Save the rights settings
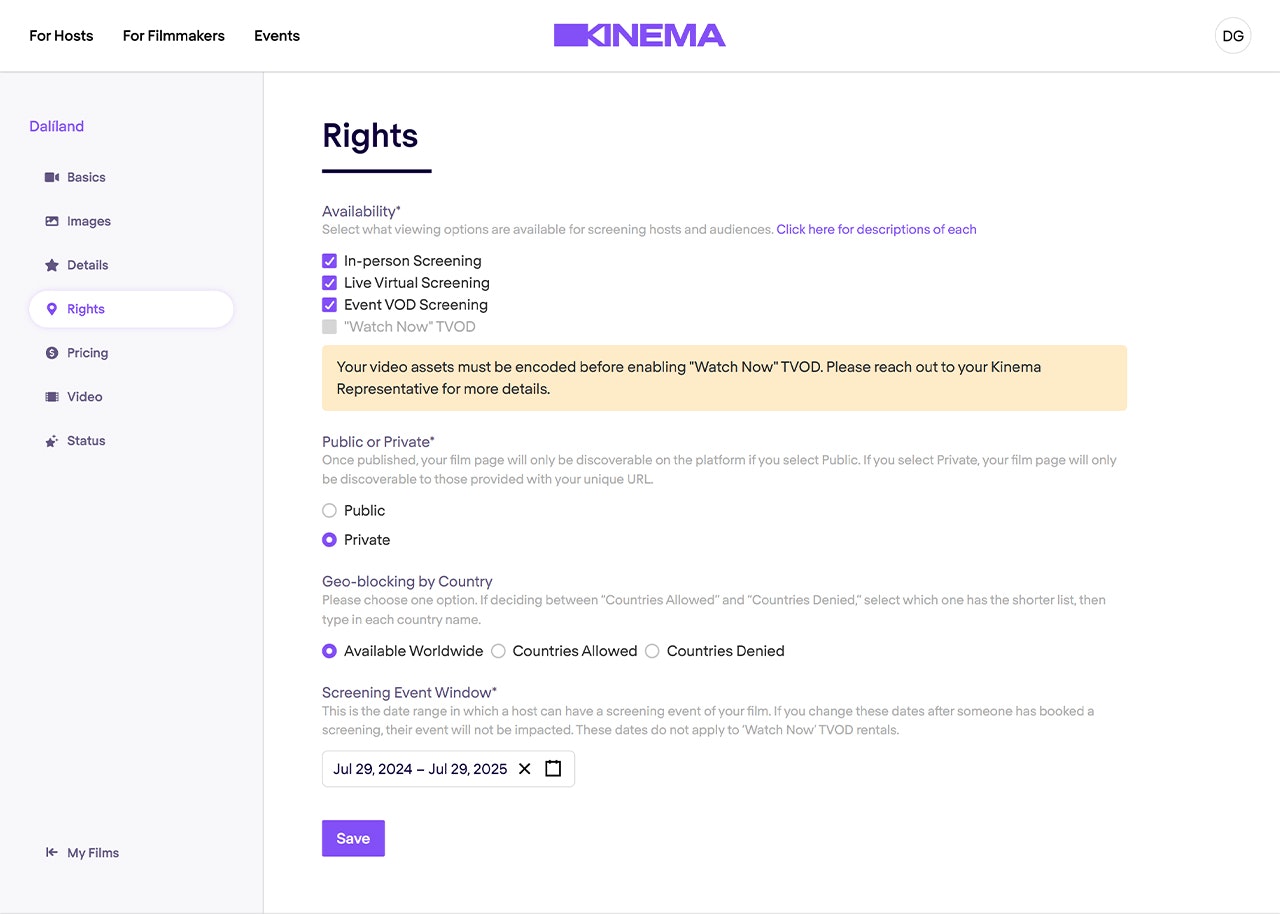Viewport: 1280px width, 914px height. coord(353,839)
